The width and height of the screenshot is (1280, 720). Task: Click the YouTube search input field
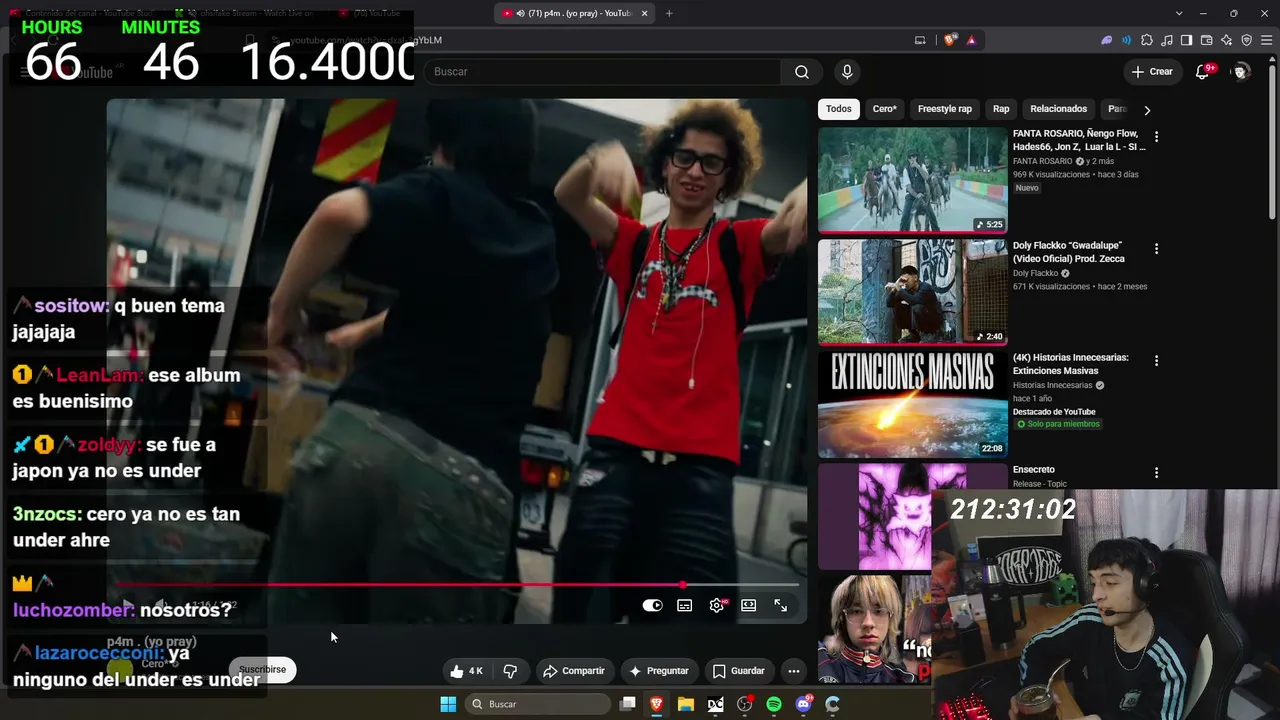click(x=603, y=72)
